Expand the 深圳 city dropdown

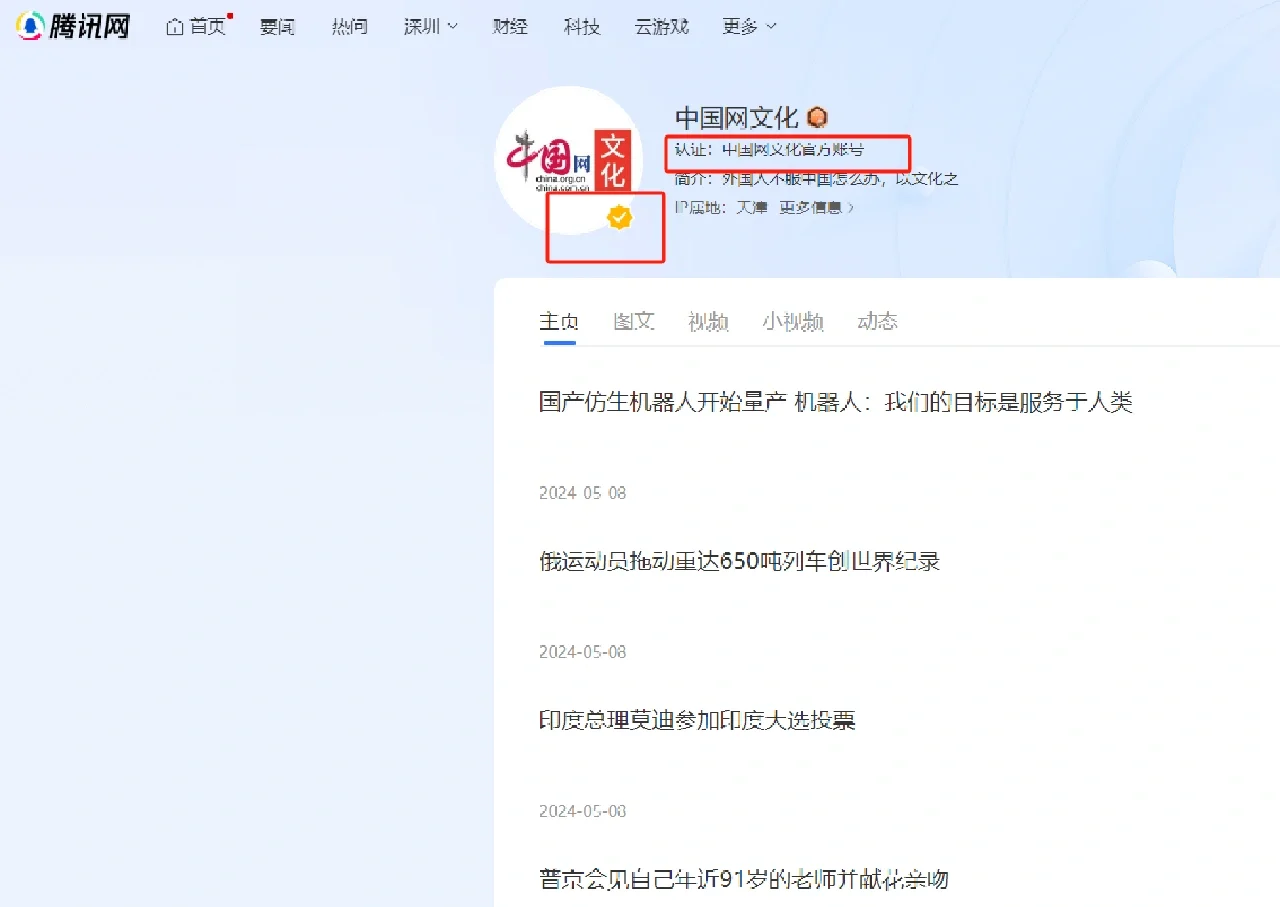[431, 27]
